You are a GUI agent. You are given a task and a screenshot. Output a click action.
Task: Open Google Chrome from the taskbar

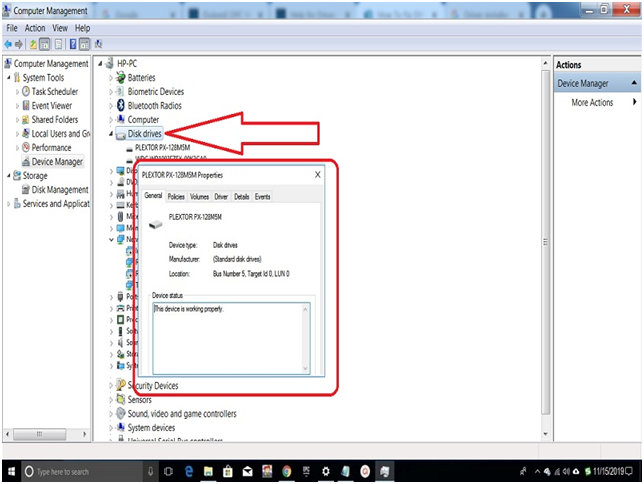coord(287,471)
